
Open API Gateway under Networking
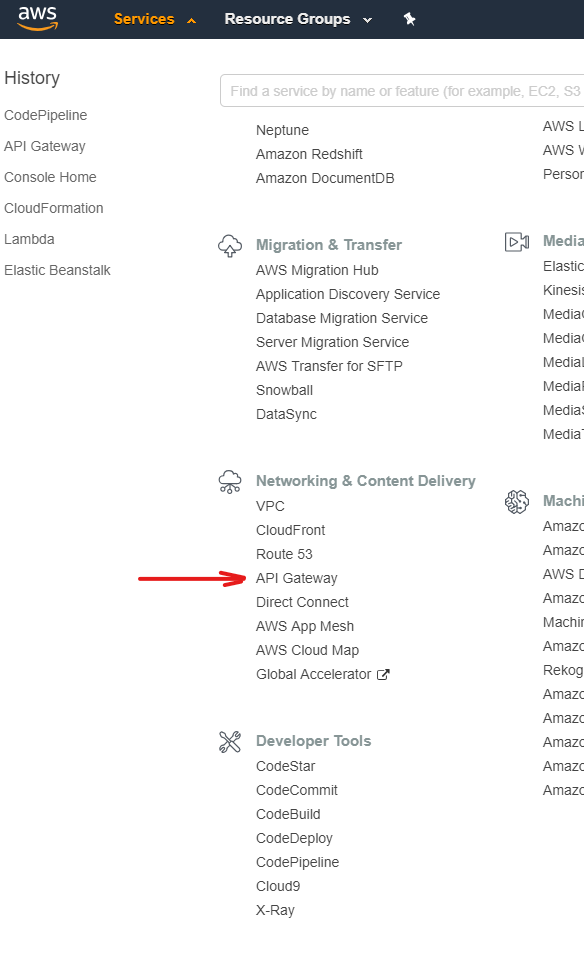coord(296,578)
